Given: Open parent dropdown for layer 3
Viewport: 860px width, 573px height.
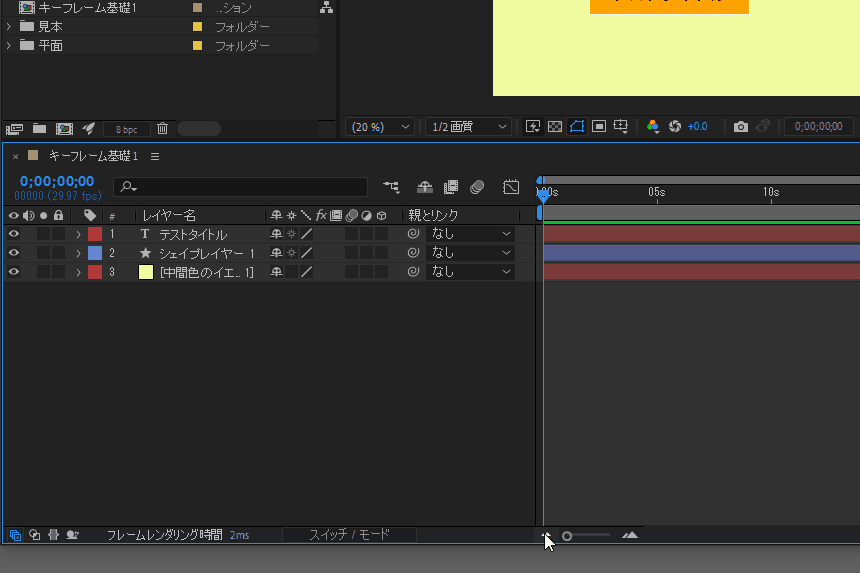Looking at the screenshot, I should coord(470,272).
